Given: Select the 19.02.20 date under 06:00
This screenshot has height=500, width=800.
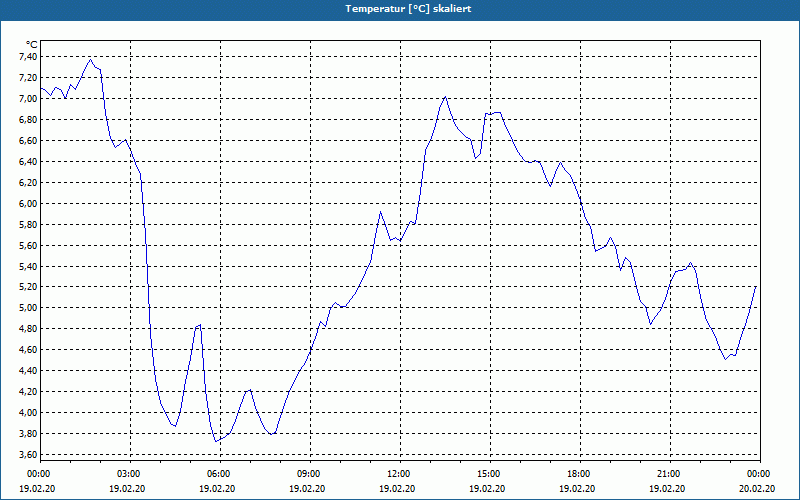Looking at the screenshot, I should point(217,488).
